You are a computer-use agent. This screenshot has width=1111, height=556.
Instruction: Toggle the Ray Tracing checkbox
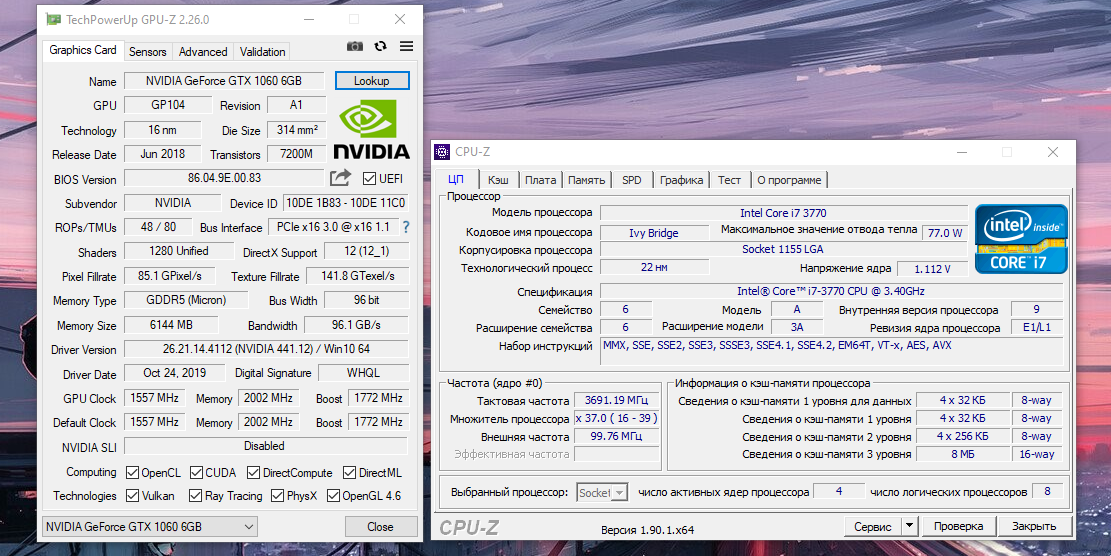[195, 496]
